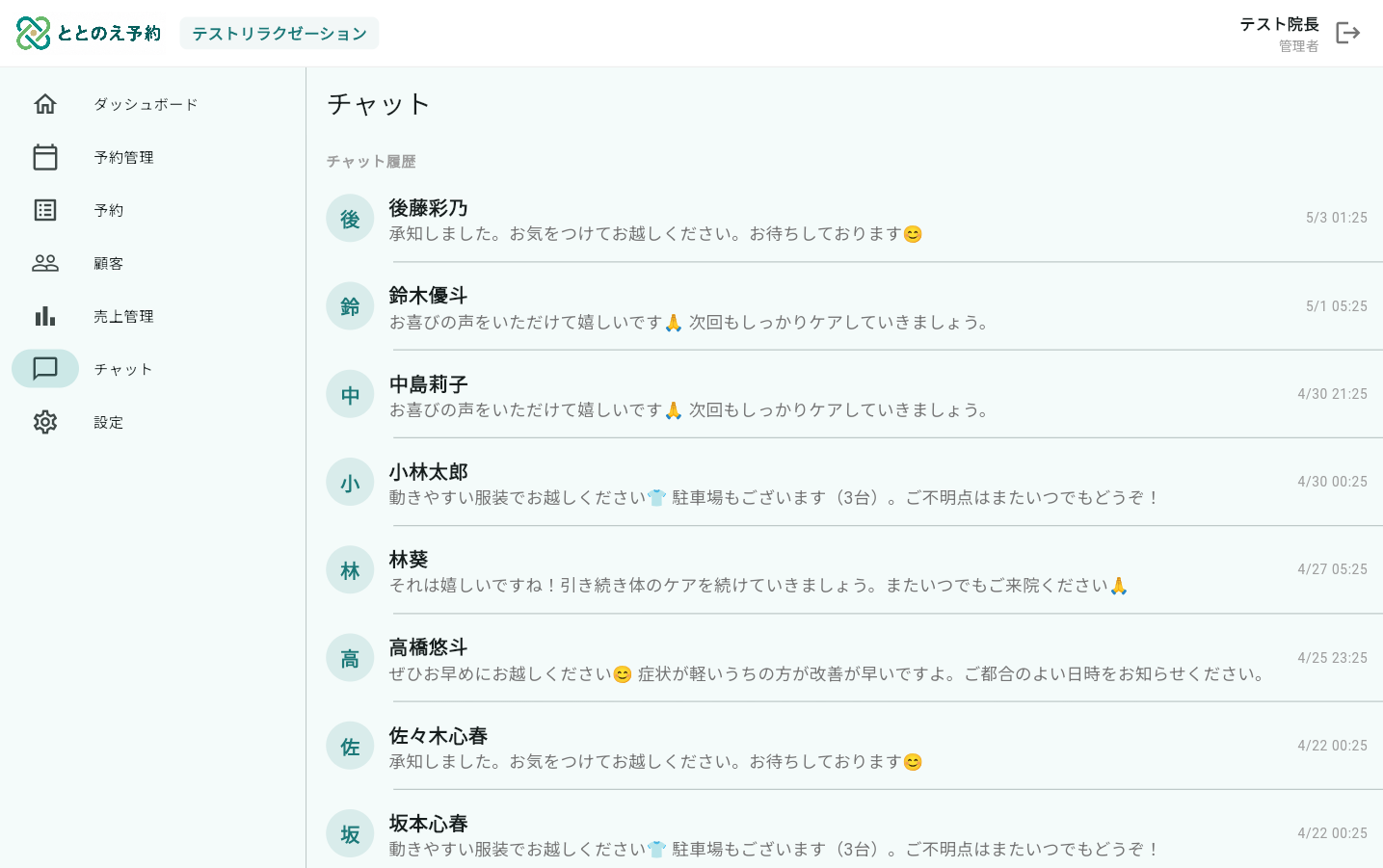
Task: Click message preview ぜひお早めにお越しください
Action: [829, 673]
